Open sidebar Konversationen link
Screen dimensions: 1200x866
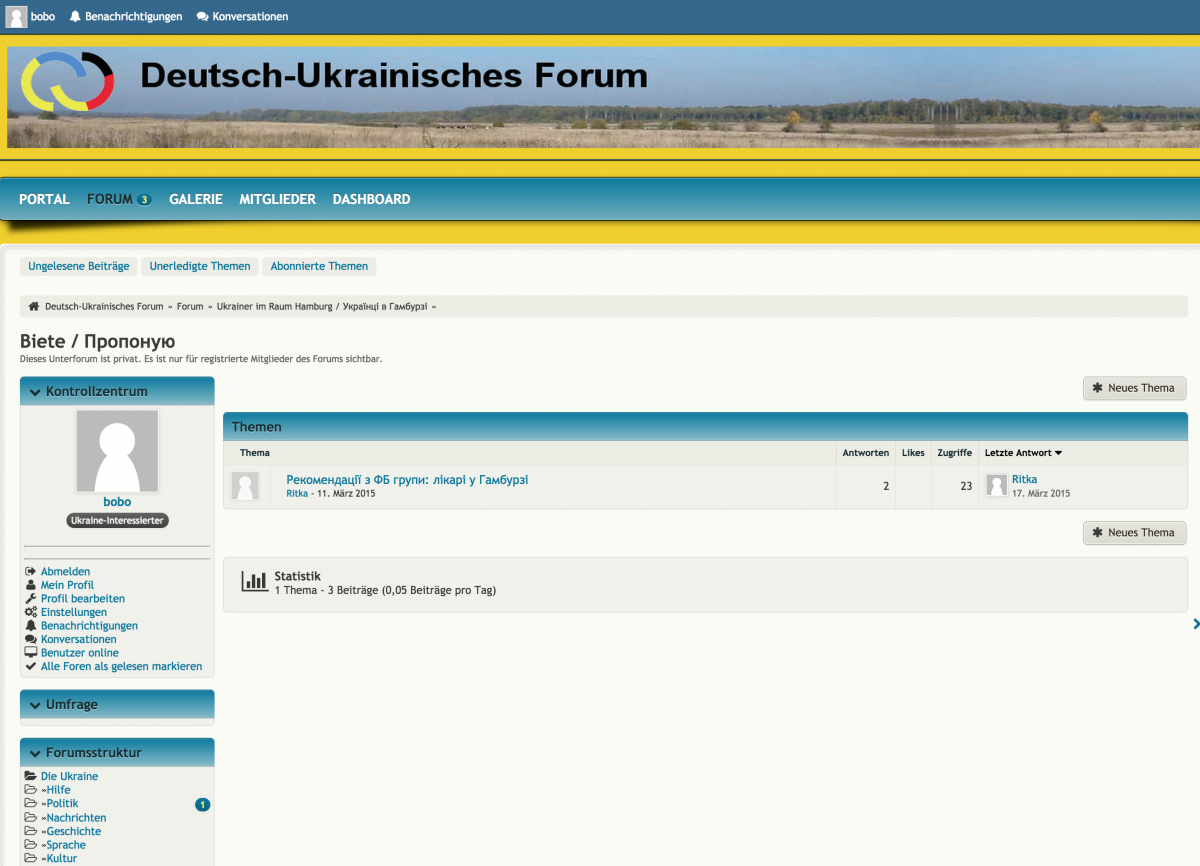coord(79,639)
